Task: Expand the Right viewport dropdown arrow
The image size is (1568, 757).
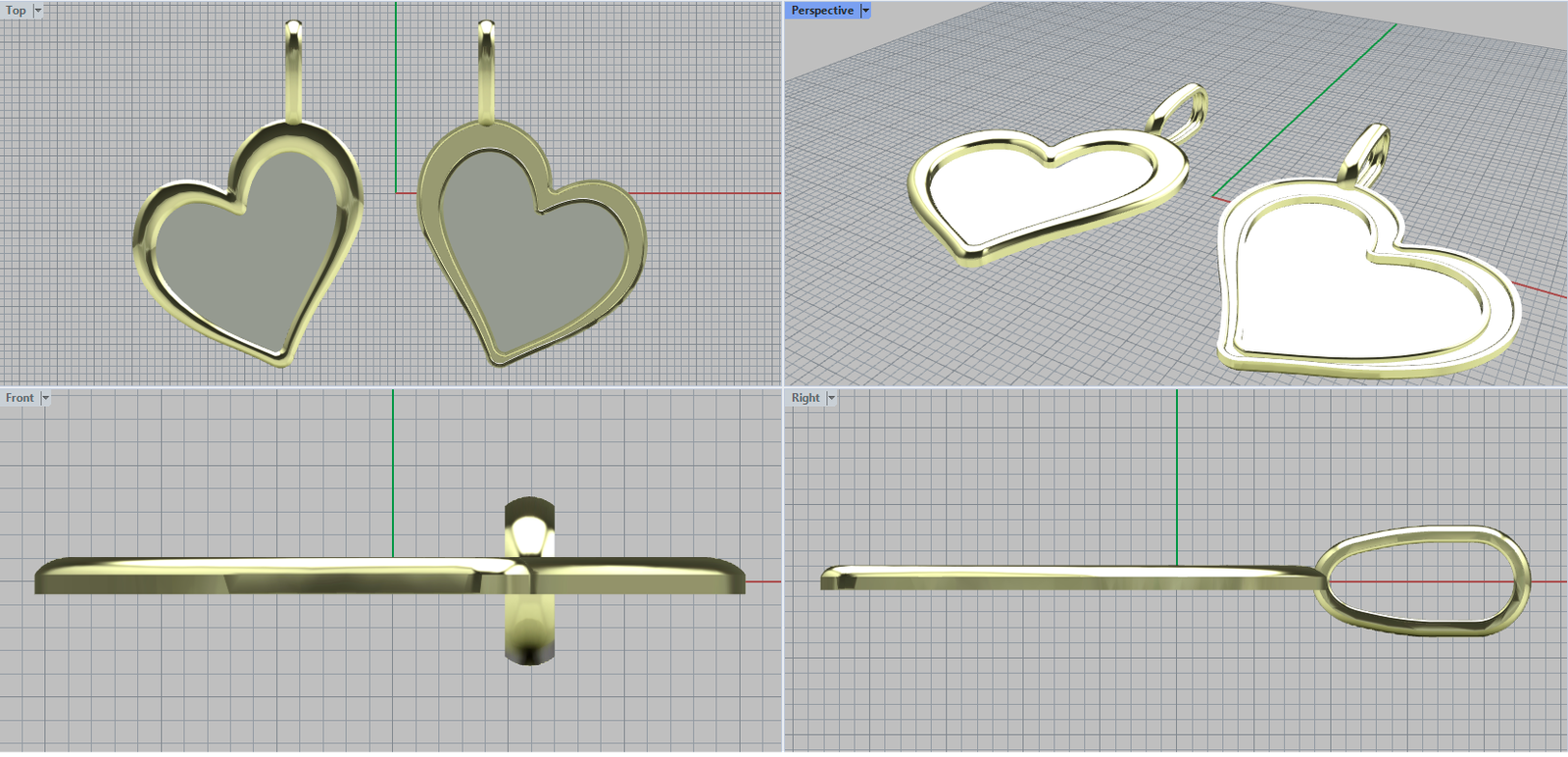Action: tap(832, 398)
